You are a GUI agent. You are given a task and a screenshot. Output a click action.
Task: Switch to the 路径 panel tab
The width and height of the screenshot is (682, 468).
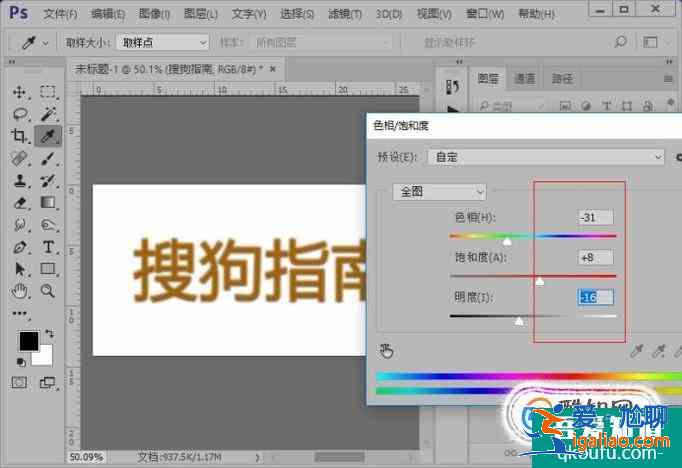[x=562, y=79]
